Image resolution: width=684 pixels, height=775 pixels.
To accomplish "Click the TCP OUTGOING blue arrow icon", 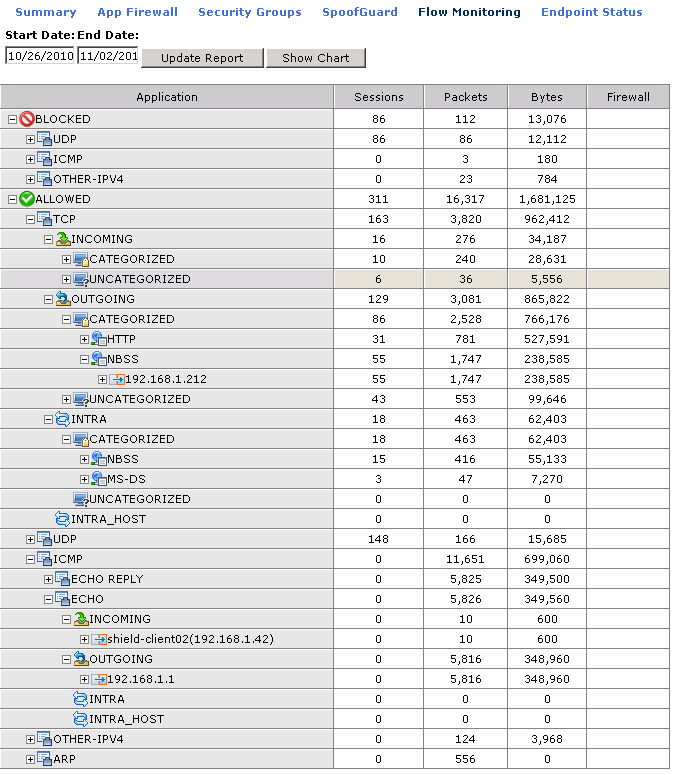I will tap(63, 299).
